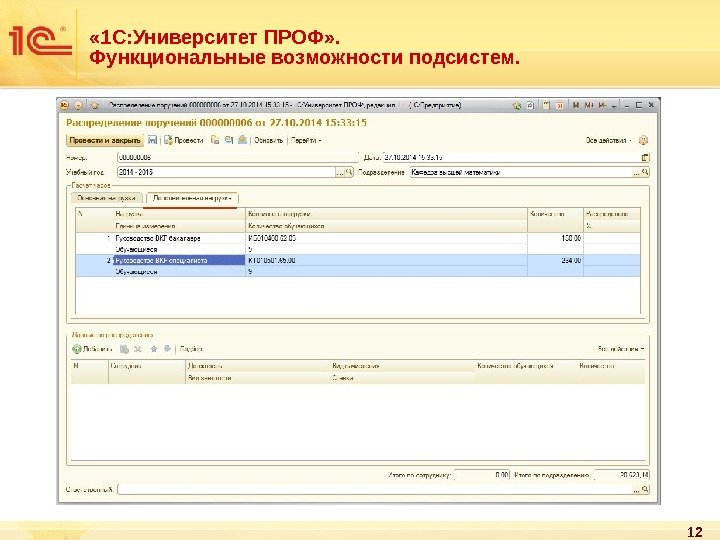Click the 'Вид занятости' column header
Screen dimensions: 720x540
258,378
